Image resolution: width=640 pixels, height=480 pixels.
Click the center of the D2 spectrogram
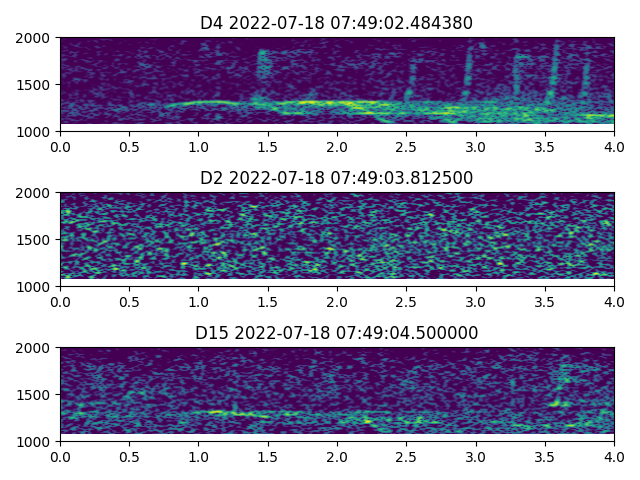[x=337, y=239]
